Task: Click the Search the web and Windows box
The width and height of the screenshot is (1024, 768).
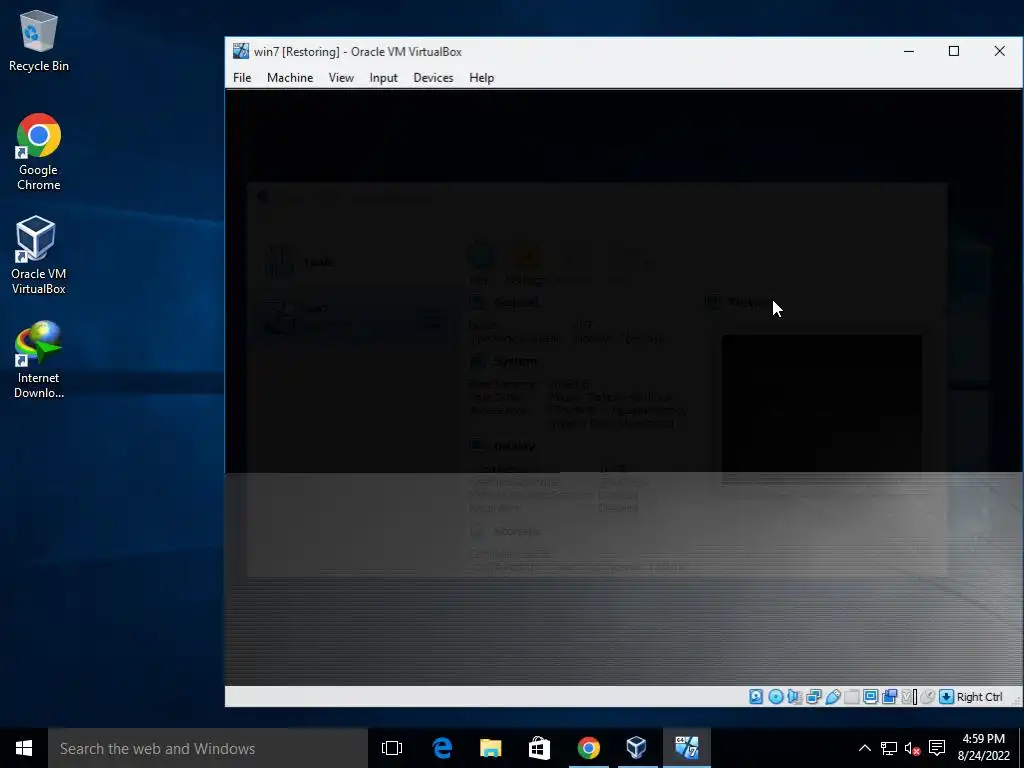Action: click(208, 748)
